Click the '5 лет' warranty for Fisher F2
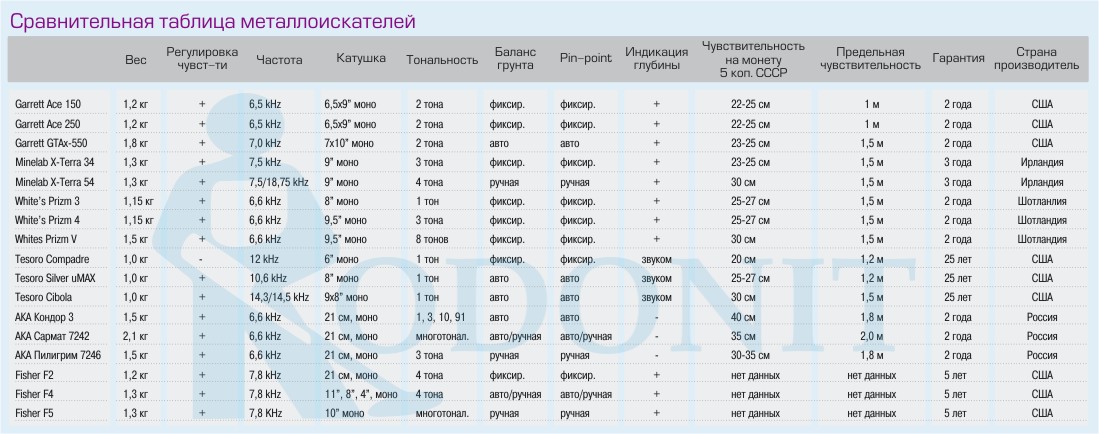This screenshot has height=434, width=1099. pyautogui.click(x=955, y=375)
